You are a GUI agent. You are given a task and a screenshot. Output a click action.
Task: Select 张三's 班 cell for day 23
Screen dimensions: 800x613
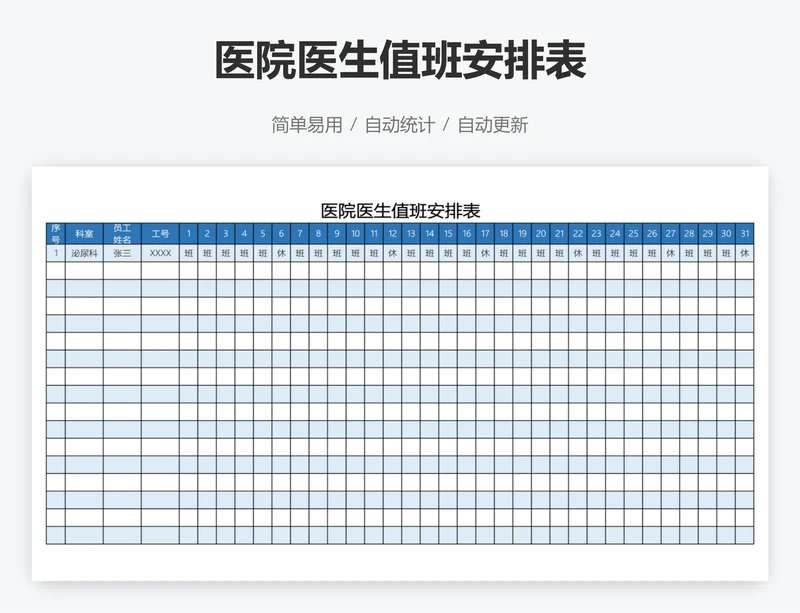(x=596, y=253)
